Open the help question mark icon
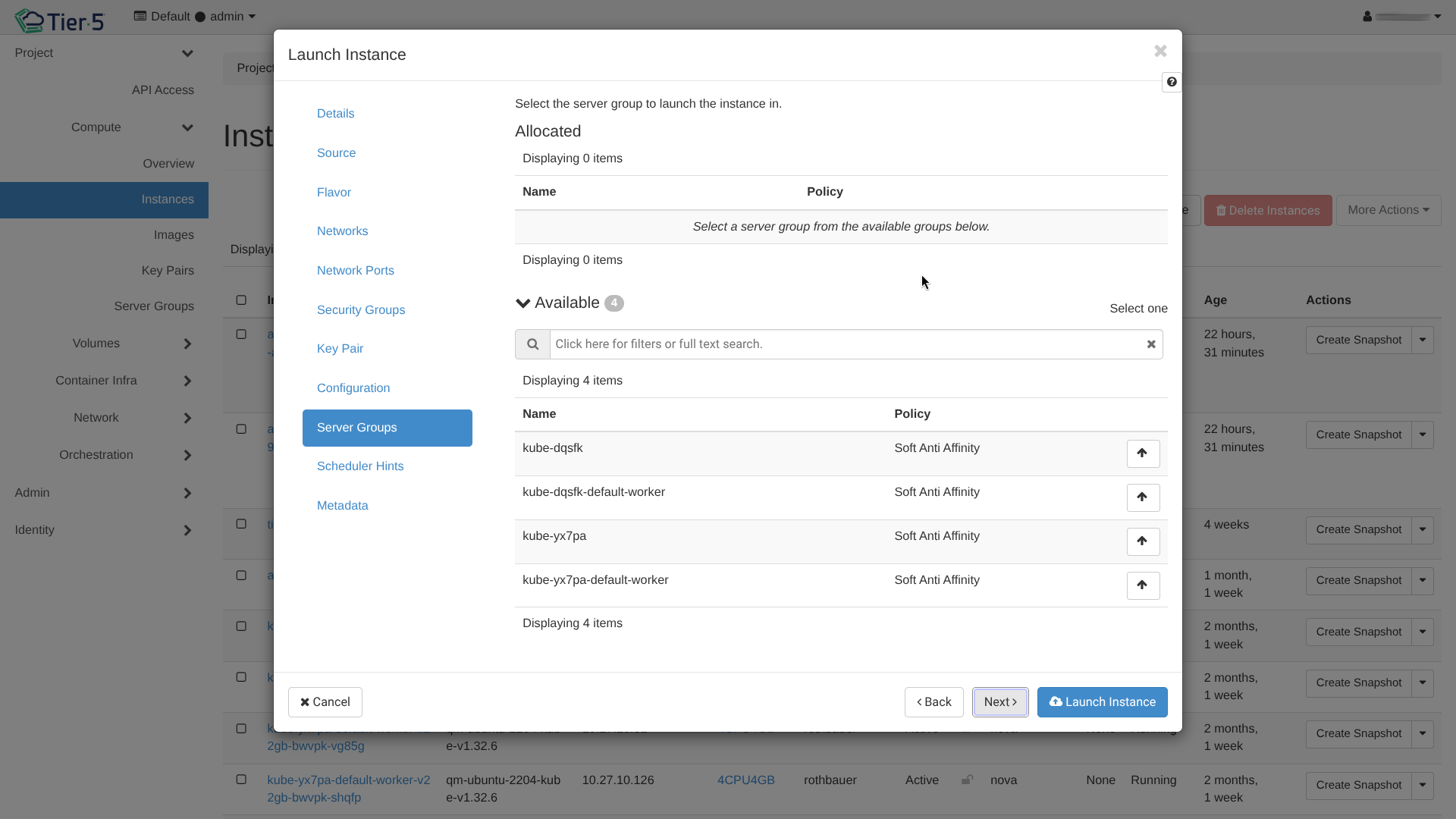The image size is (1456, 819). click(1172, 82)
